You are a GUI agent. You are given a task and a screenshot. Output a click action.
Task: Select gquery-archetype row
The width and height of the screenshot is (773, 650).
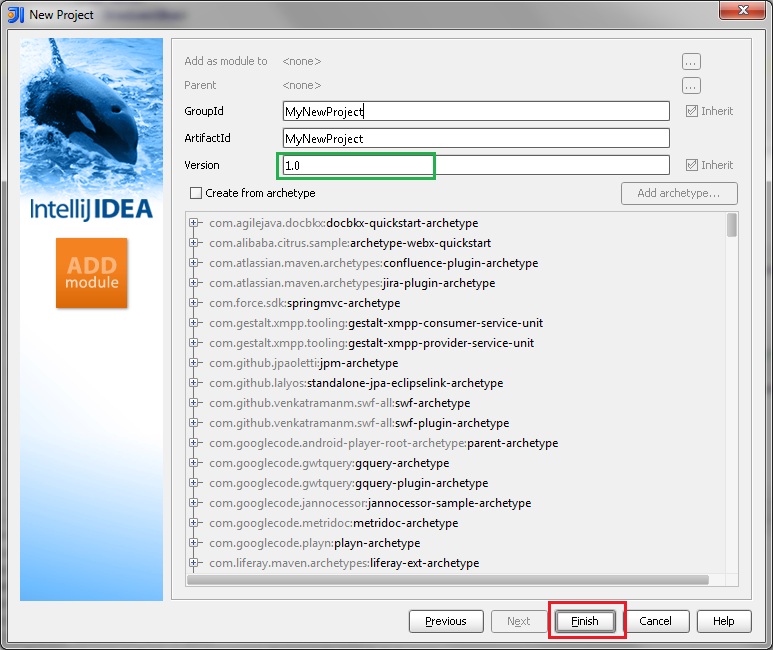tap(329, 463)
